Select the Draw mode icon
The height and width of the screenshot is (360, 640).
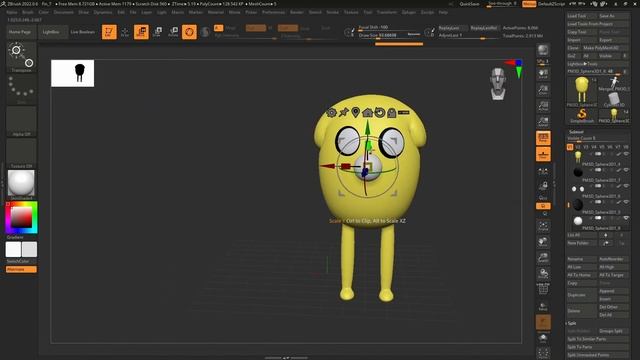tap(125, 32)
